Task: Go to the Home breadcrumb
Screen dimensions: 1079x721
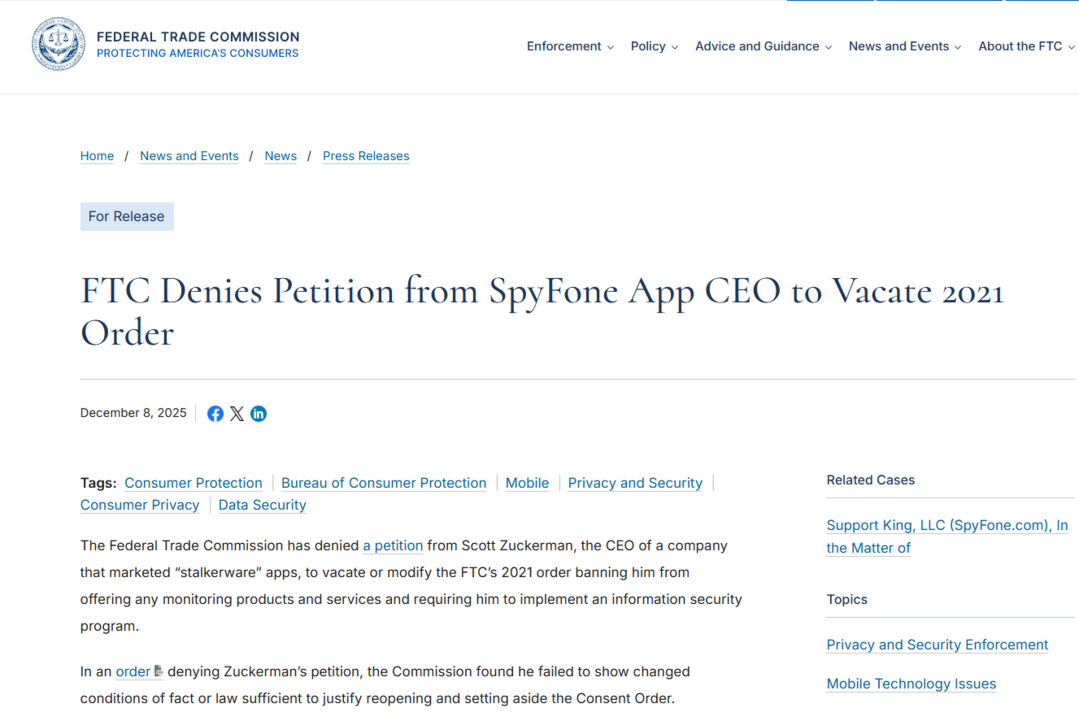Action: coord(97,156)
